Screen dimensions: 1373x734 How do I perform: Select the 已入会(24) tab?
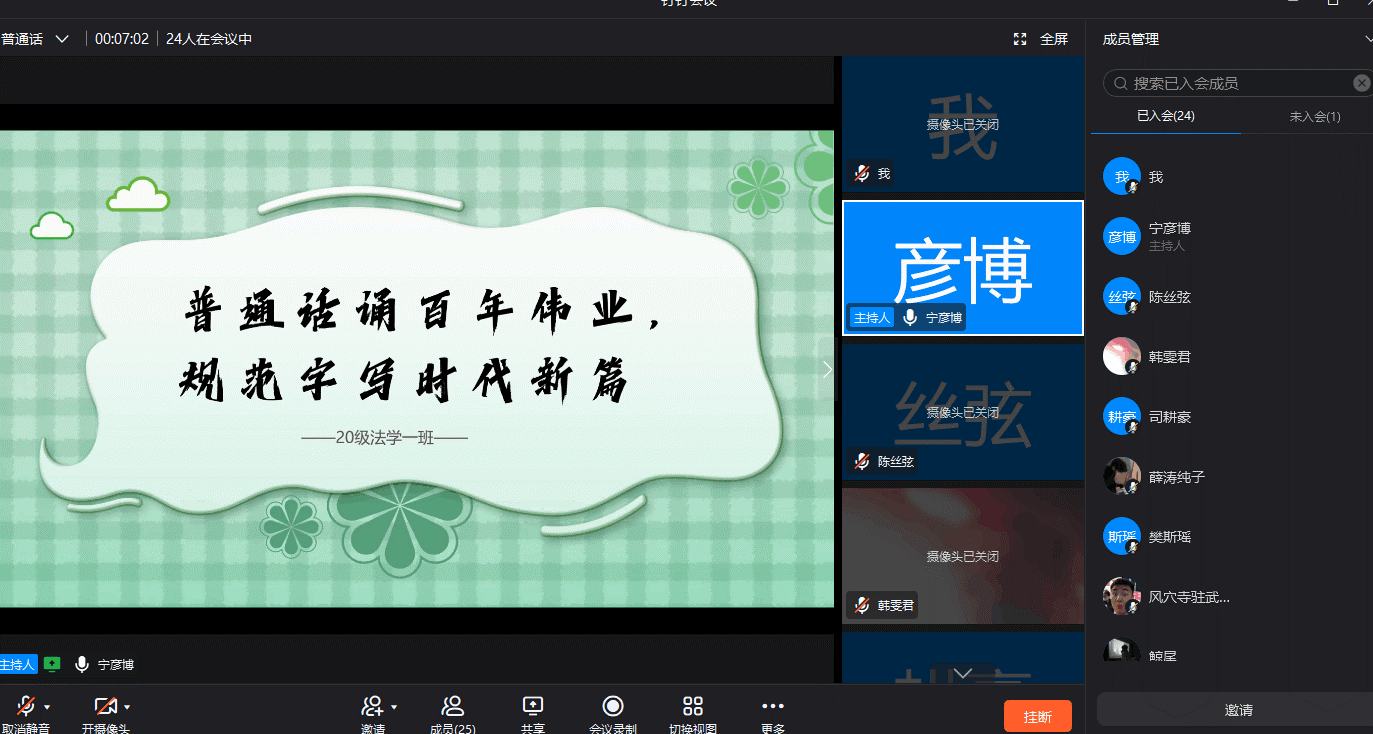1165,116
